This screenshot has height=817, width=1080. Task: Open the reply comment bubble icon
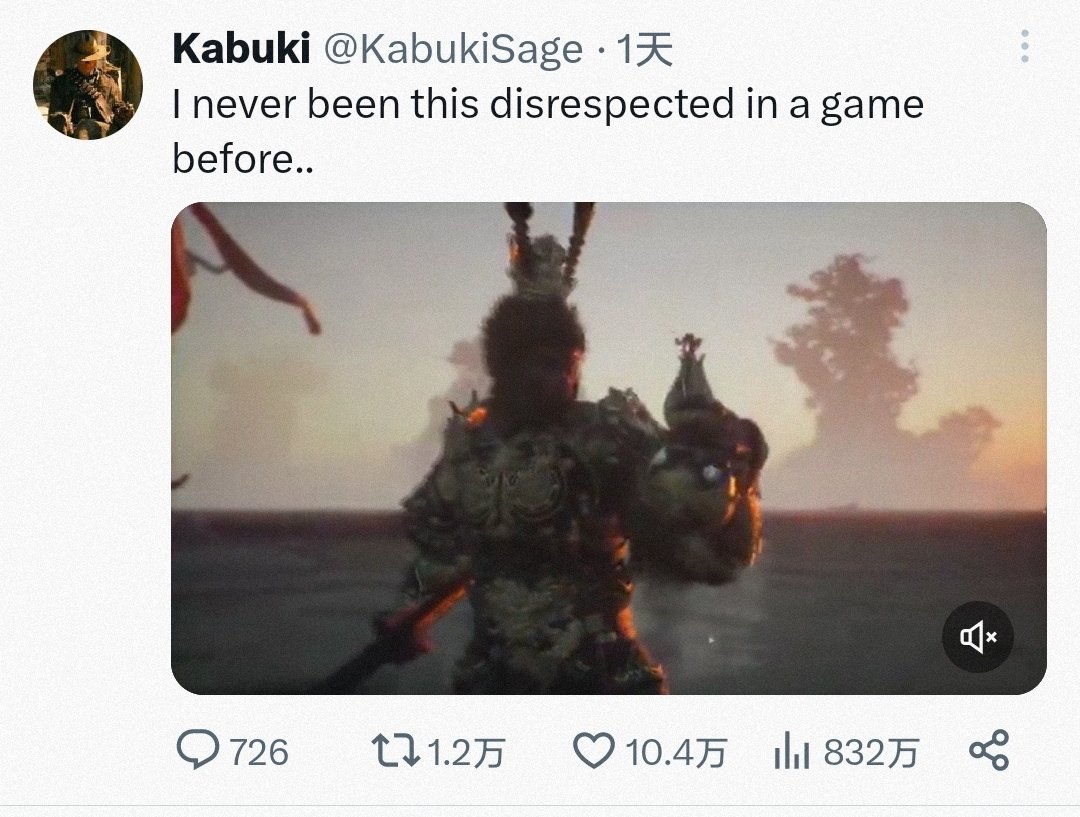click(x=198, y=750)
